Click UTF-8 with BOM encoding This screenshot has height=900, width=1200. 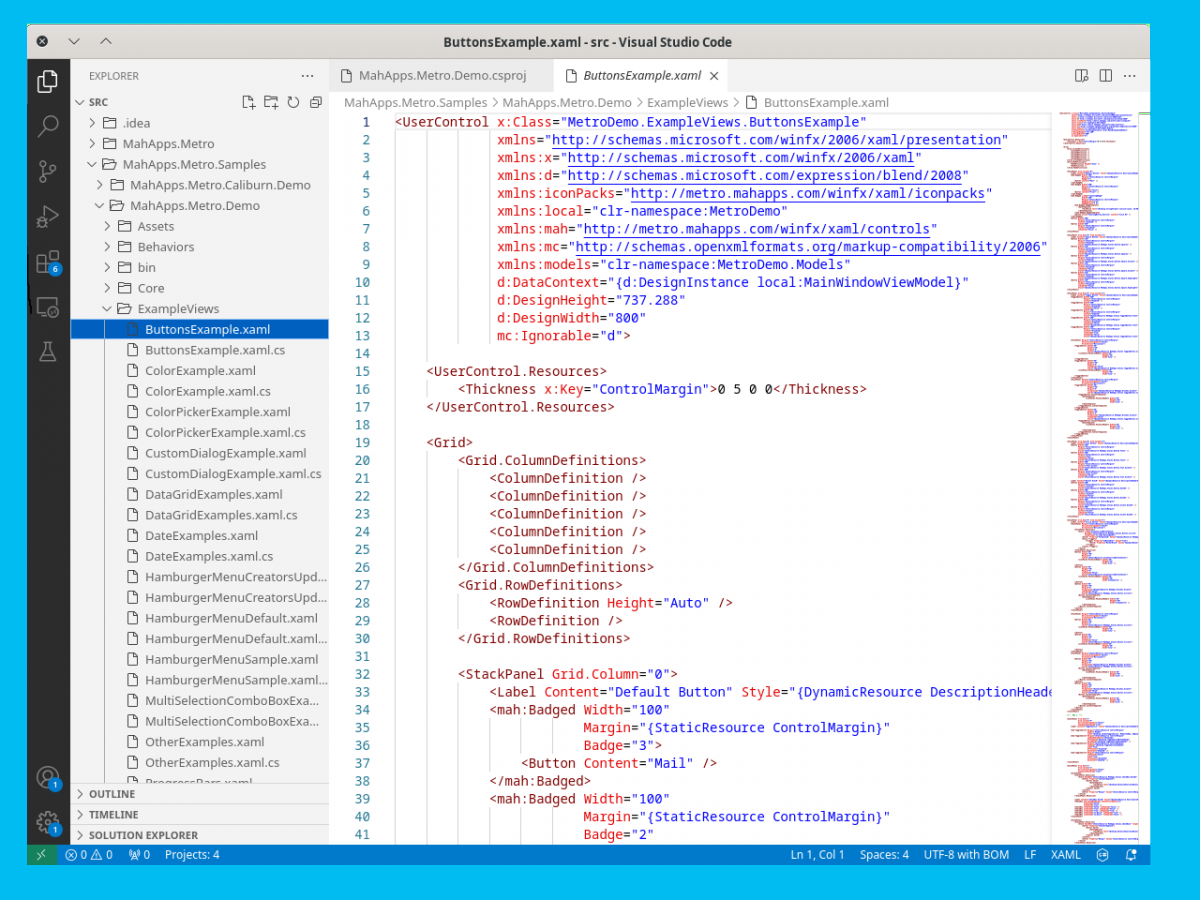(966, 855)
